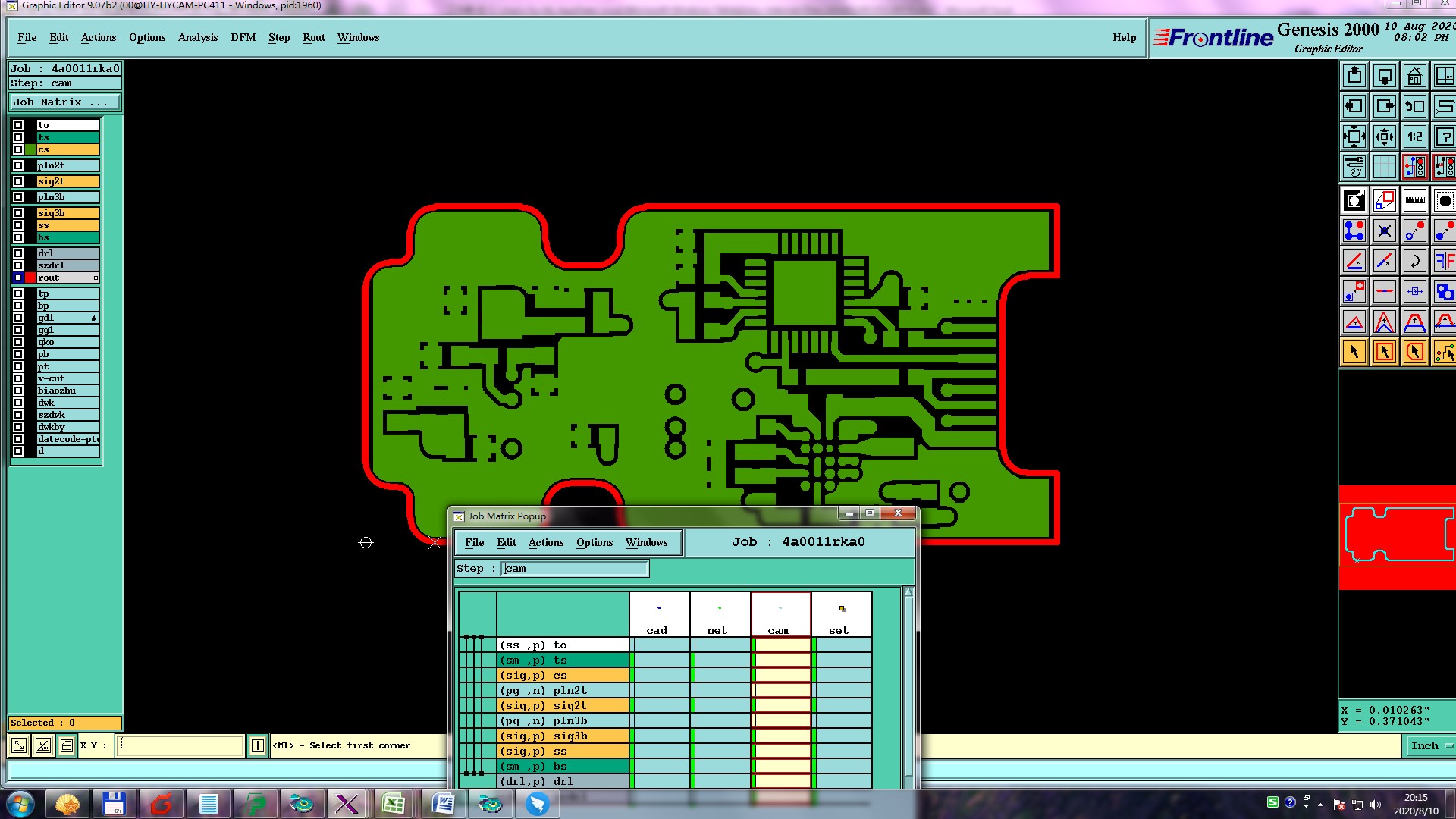Select the plain arrow selection tool
The height and width of the screenshot is (819, 1456).
coord(1354,352)
